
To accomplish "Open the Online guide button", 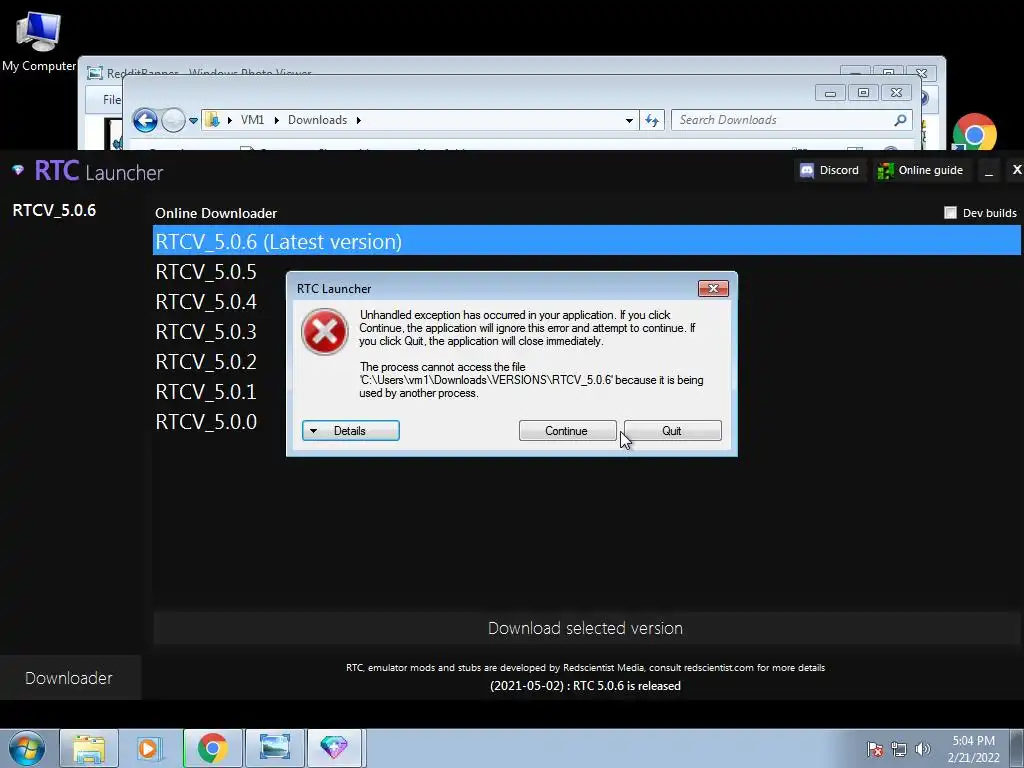I will [x=921, y=170].
